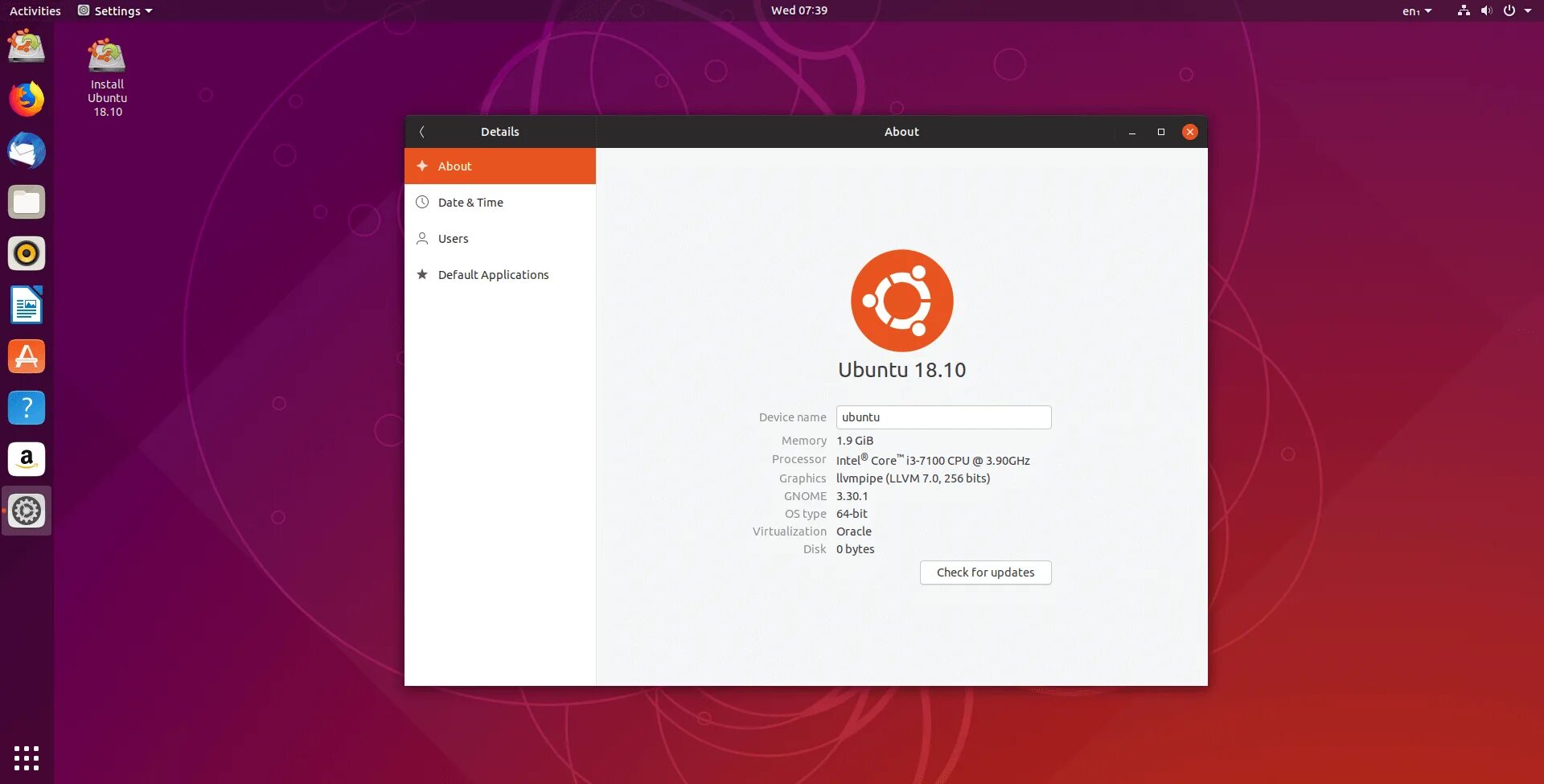Click the processor value Intel Core i3-7100

[x=933, y=460]
